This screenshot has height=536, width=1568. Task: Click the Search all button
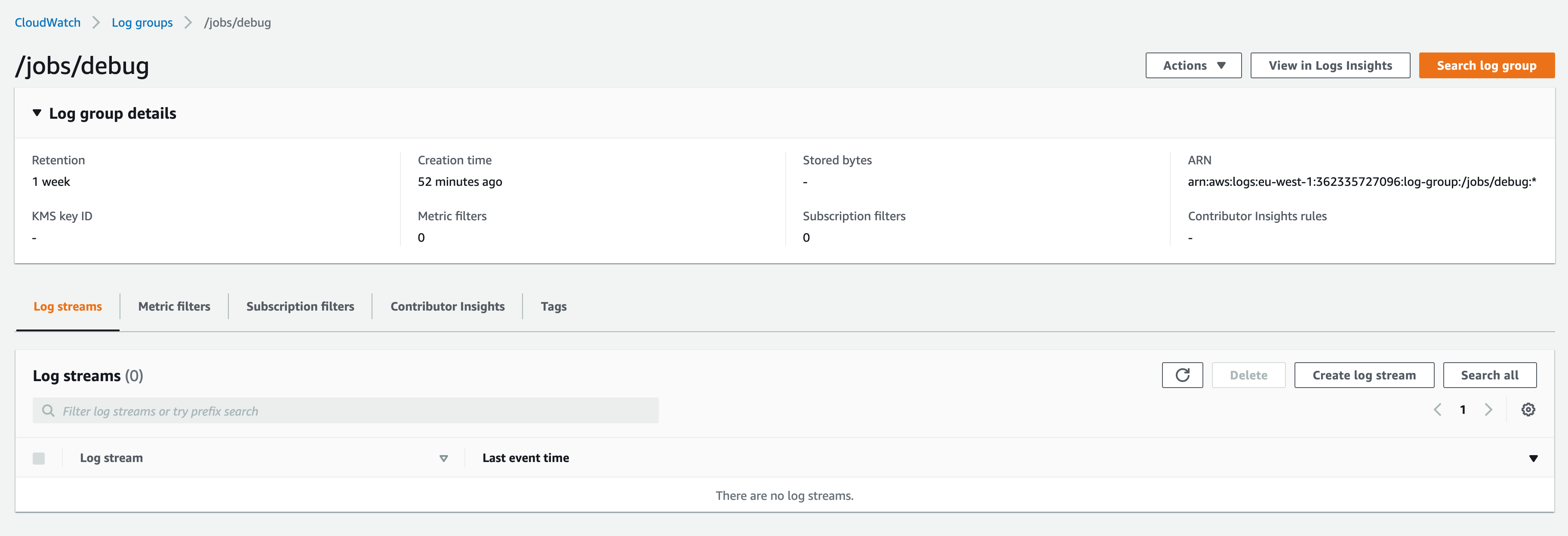coord(1489,375)
